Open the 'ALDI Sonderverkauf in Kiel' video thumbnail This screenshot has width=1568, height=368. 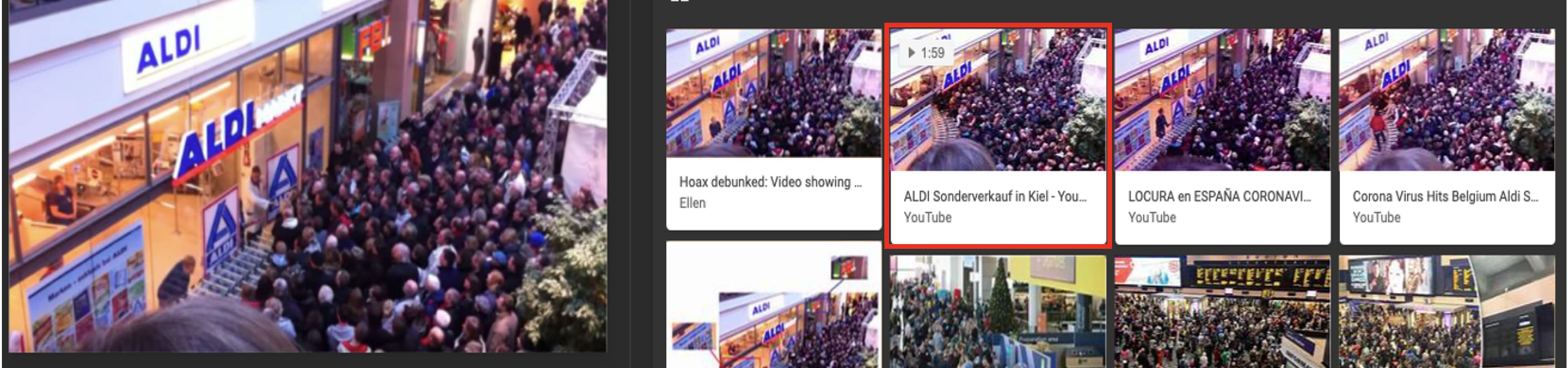pyautogui.click(x=998, y=99)
